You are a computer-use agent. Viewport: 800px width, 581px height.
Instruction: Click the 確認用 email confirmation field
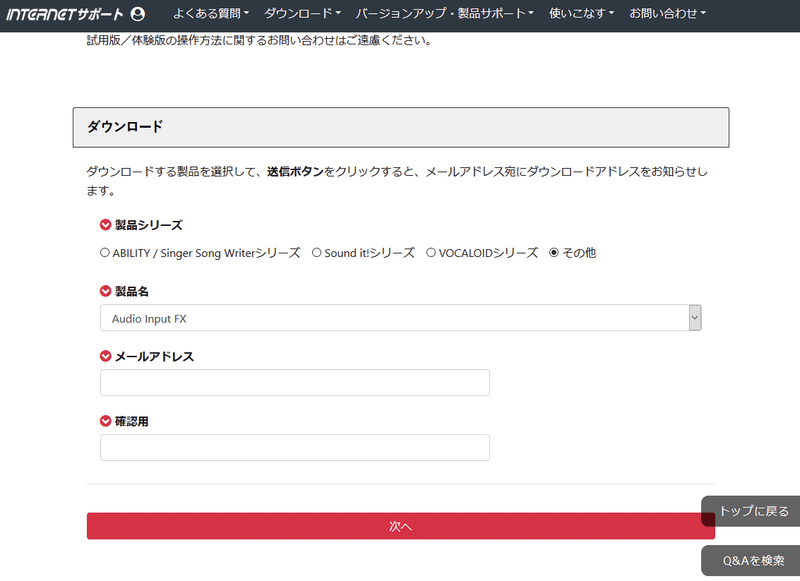[x=295, y=447]
